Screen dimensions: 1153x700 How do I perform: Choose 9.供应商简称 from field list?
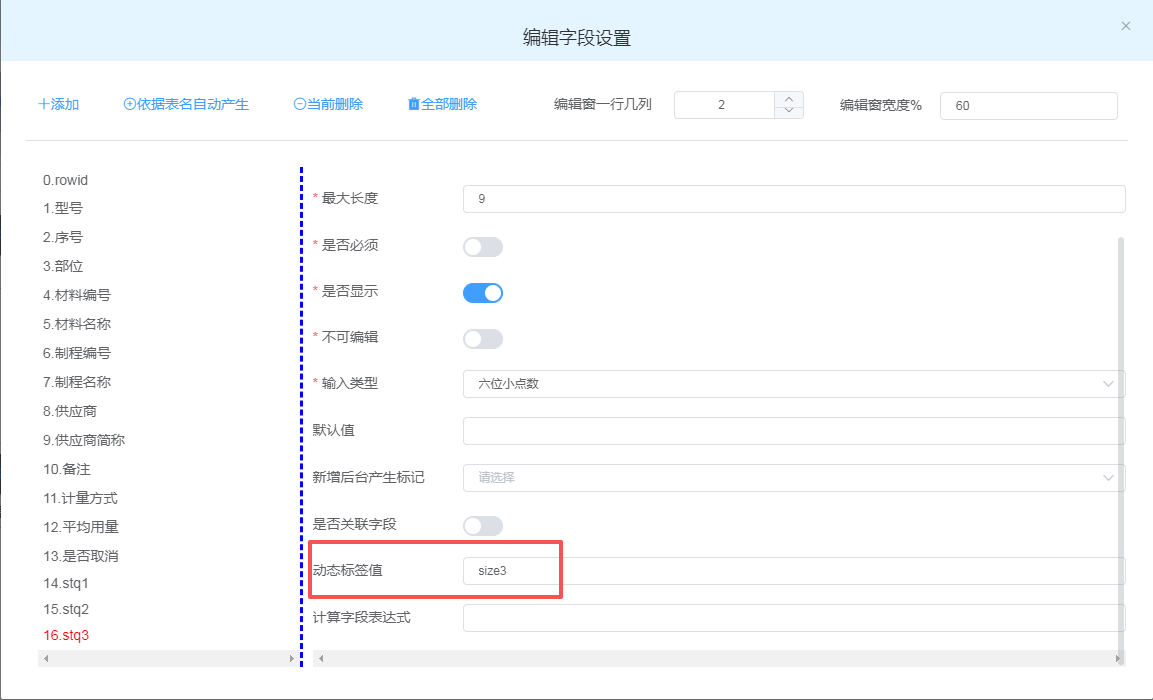pos(83,440)
